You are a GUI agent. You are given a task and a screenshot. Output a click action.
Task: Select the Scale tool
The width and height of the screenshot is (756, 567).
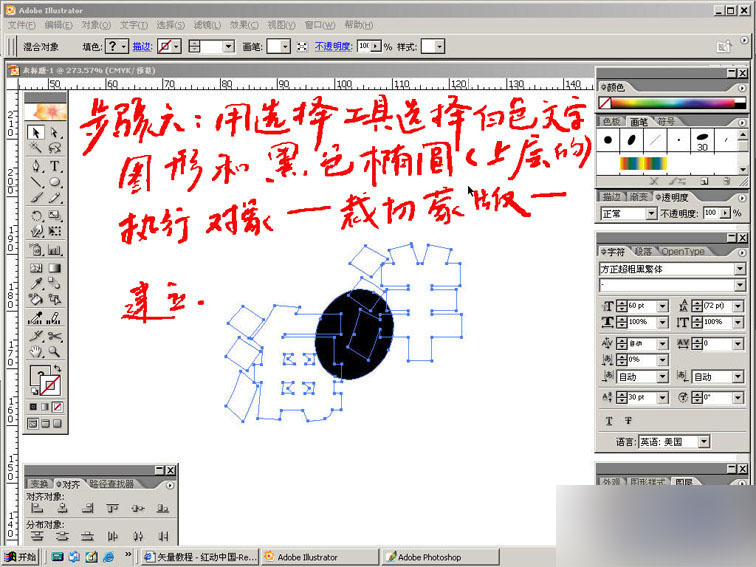tap(54, 215)
